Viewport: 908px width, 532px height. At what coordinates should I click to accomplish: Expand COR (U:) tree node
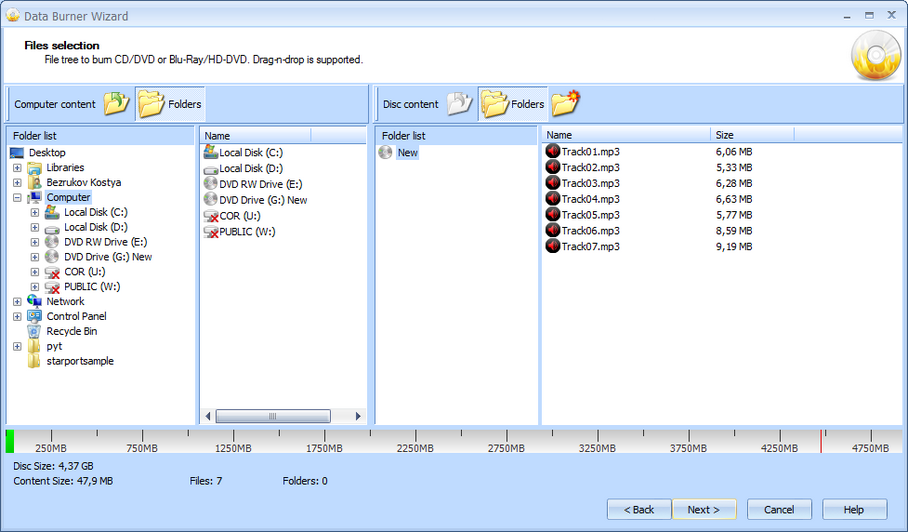(x=35, y=272)
